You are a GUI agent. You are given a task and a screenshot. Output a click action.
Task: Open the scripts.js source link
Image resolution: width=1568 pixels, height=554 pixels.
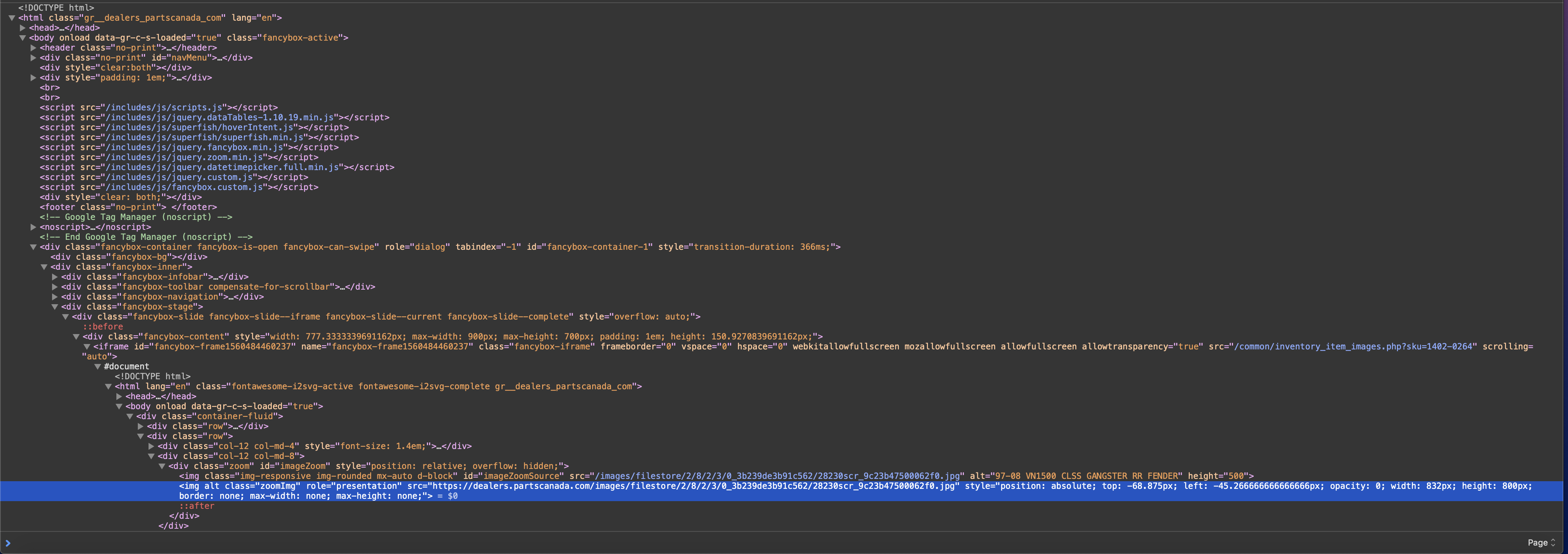pos(163,107)
